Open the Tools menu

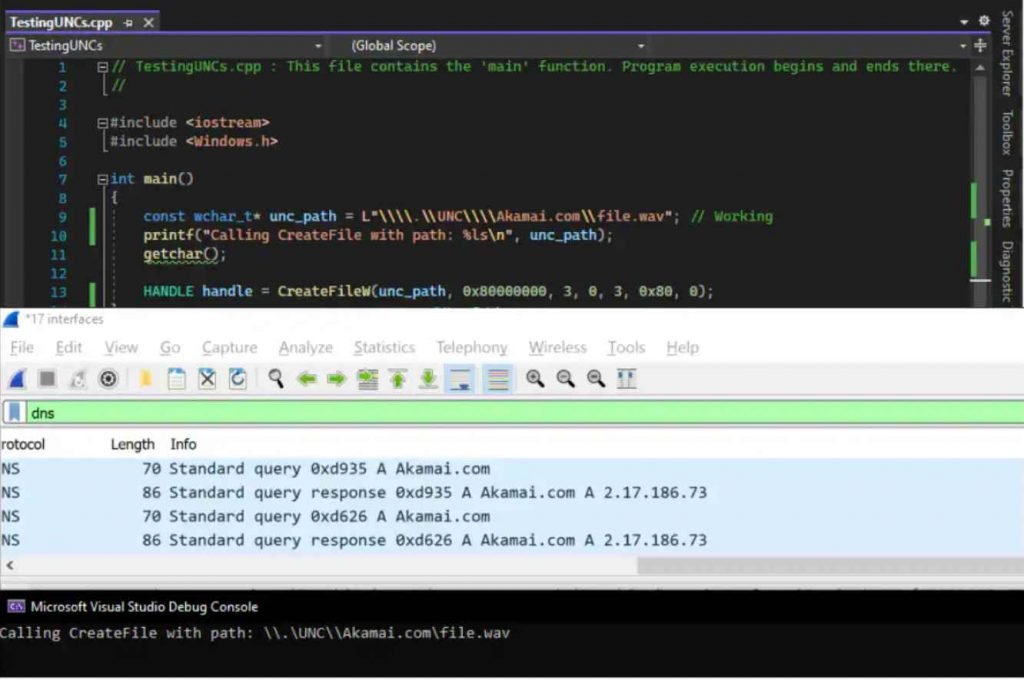pyautogui.click(x=626, y=348)
